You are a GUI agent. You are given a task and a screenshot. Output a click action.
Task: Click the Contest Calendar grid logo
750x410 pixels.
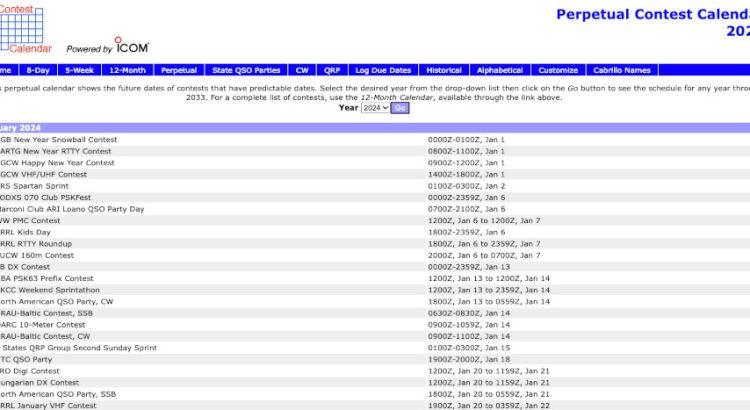coord(25,29)
